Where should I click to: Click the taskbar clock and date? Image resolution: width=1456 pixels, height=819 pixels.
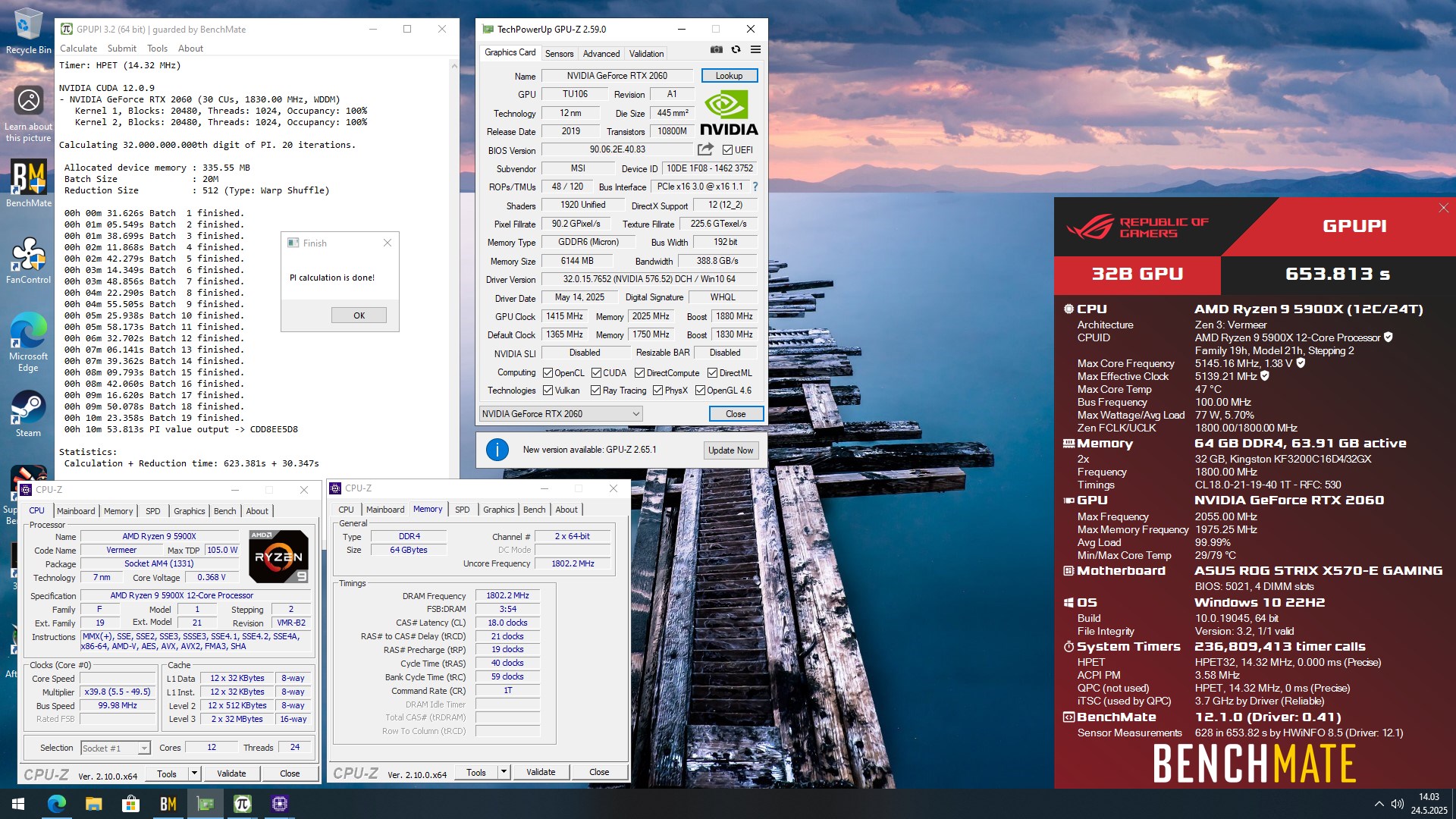pyautogui.click(x=1429, y=804)
